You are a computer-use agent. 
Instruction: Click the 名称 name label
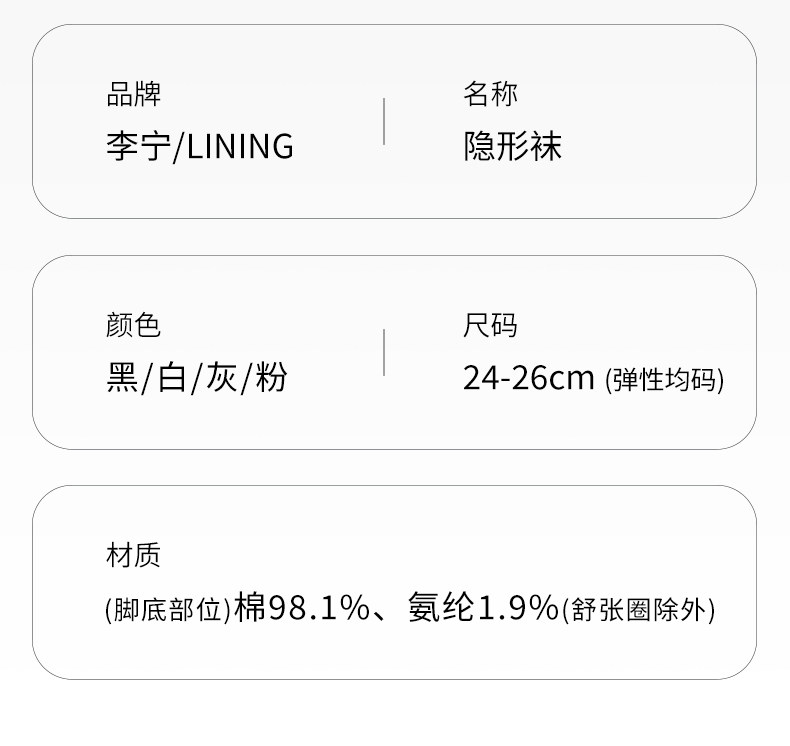(x=490, y=95)
